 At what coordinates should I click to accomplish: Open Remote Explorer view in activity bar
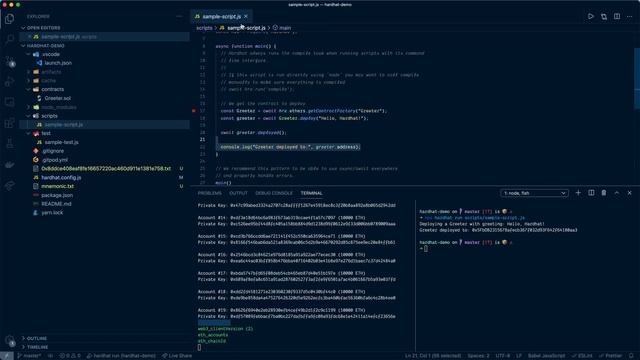point(9,102)
